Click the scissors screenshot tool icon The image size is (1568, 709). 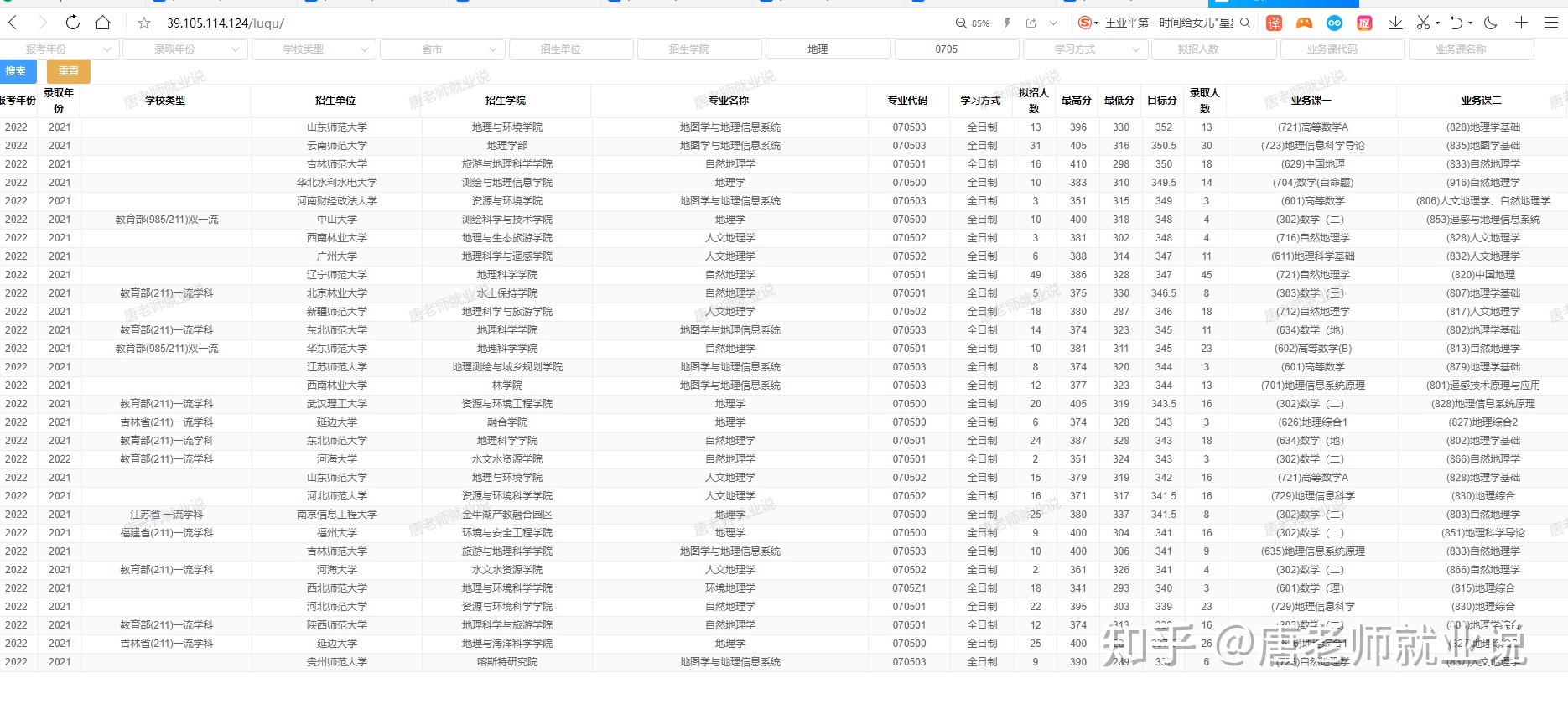[1423, 23]
